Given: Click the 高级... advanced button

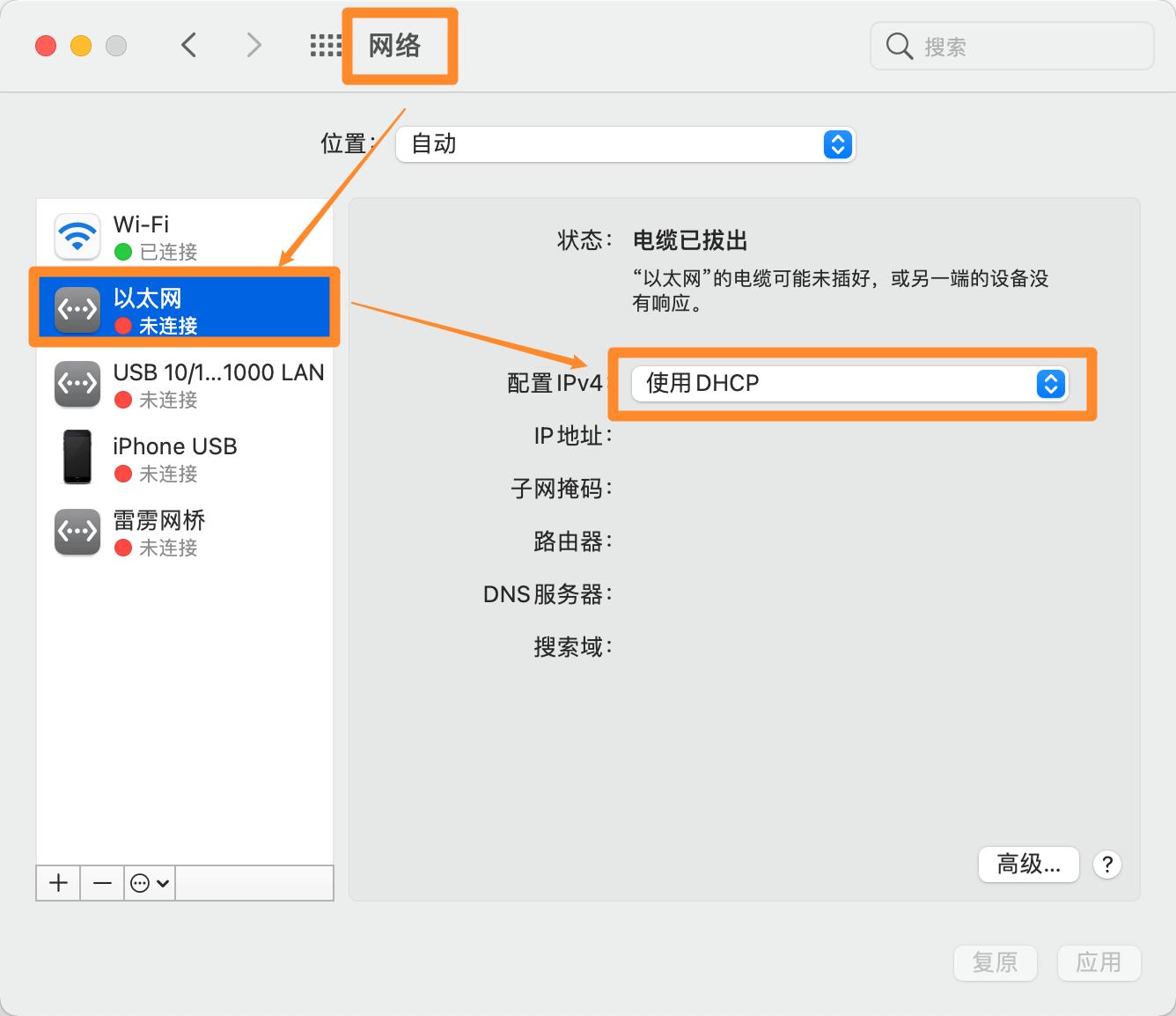Looking at the screenshot, I should [x=1028, y=865].
